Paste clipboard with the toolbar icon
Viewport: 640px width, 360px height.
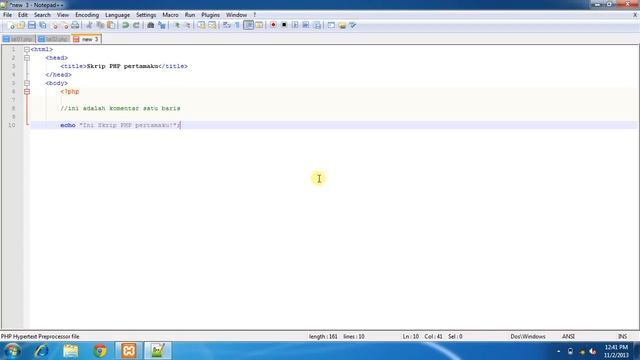[111, 25]
